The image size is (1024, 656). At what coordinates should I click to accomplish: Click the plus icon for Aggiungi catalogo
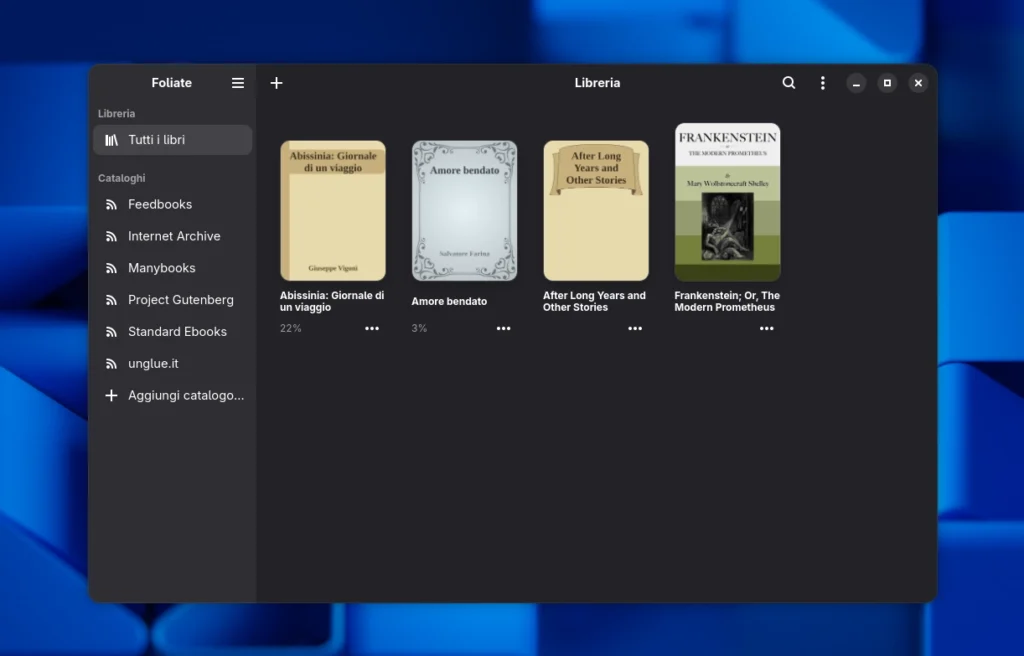(111, 396)
